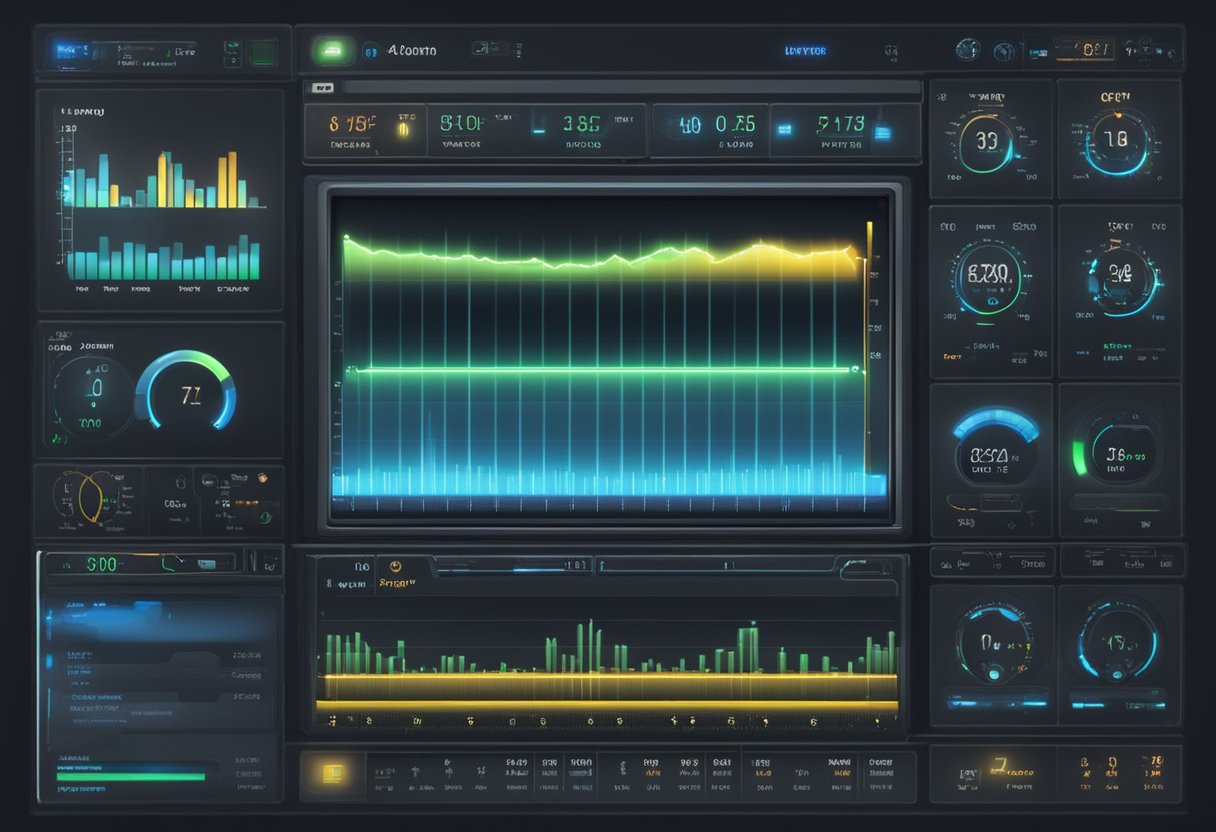Toggle the small gray pill under green button
Screen dimensions: 1216x832
point(322,88)
